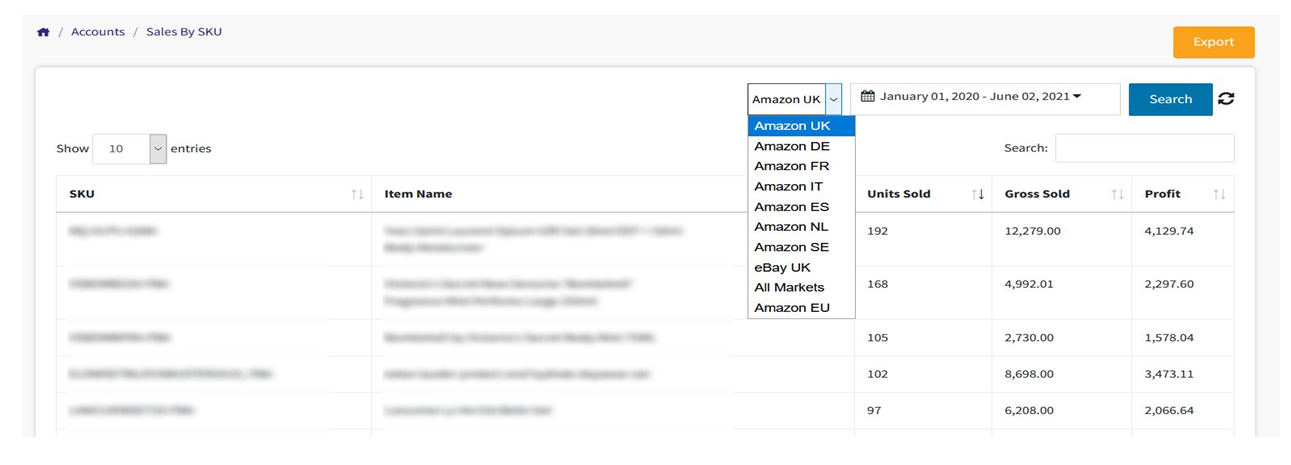Viewport: 1291px width, 465px height.
Task: Click units sold value 168
Action: tap(878, 284)
